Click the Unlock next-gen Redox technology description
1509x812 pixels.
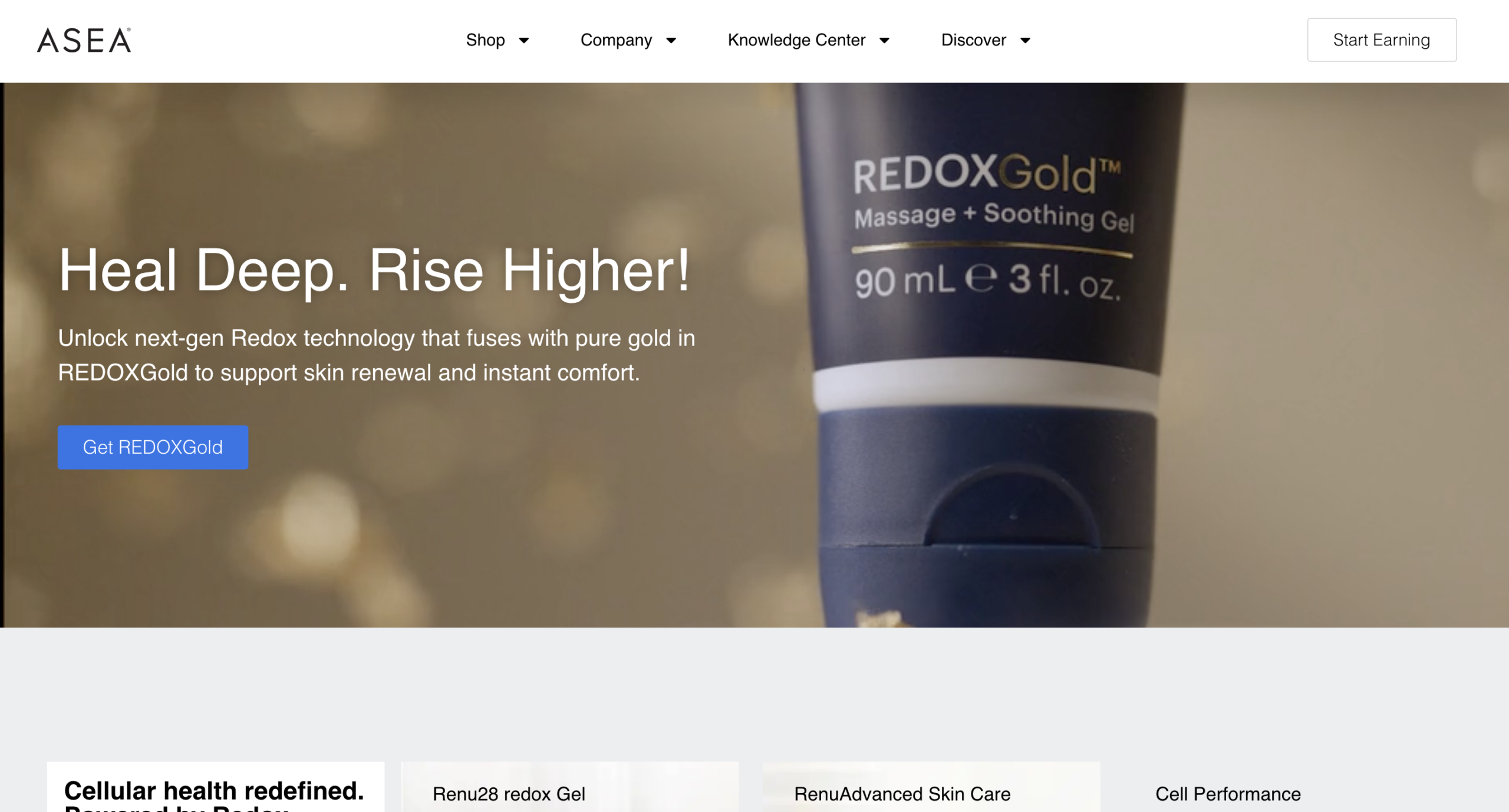pos(377,355)
